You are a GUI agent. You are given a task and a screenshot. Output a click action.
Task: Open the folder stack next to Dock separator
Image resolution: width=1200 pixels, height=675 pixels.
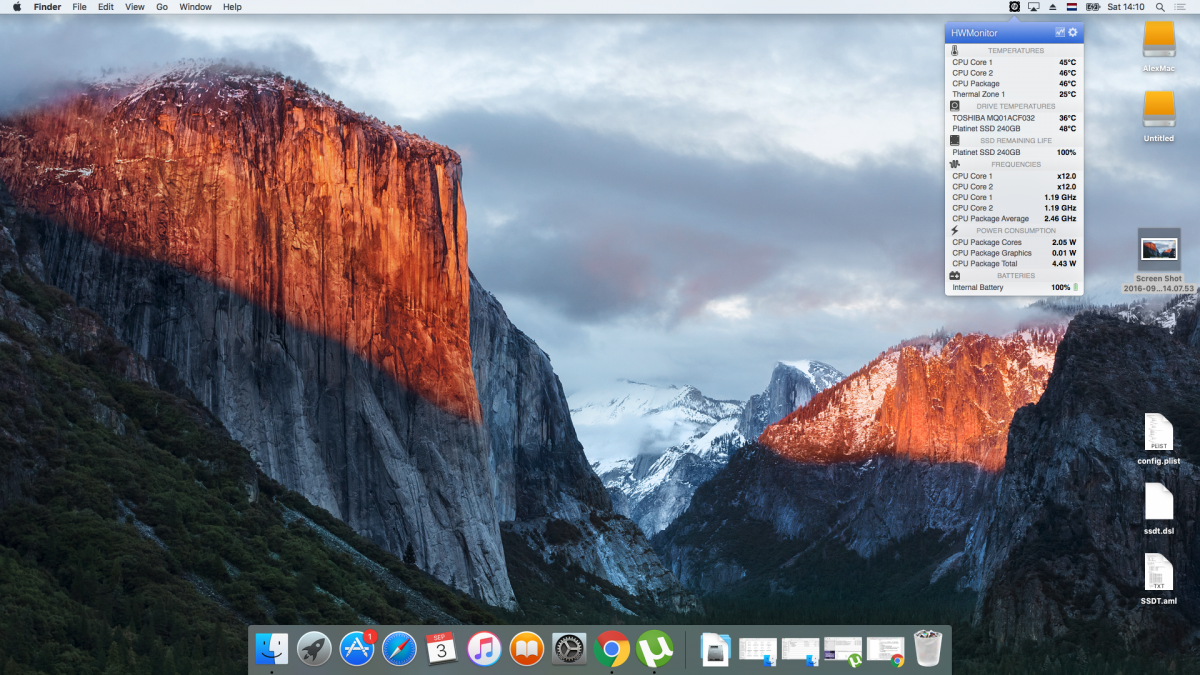[716, 649]
